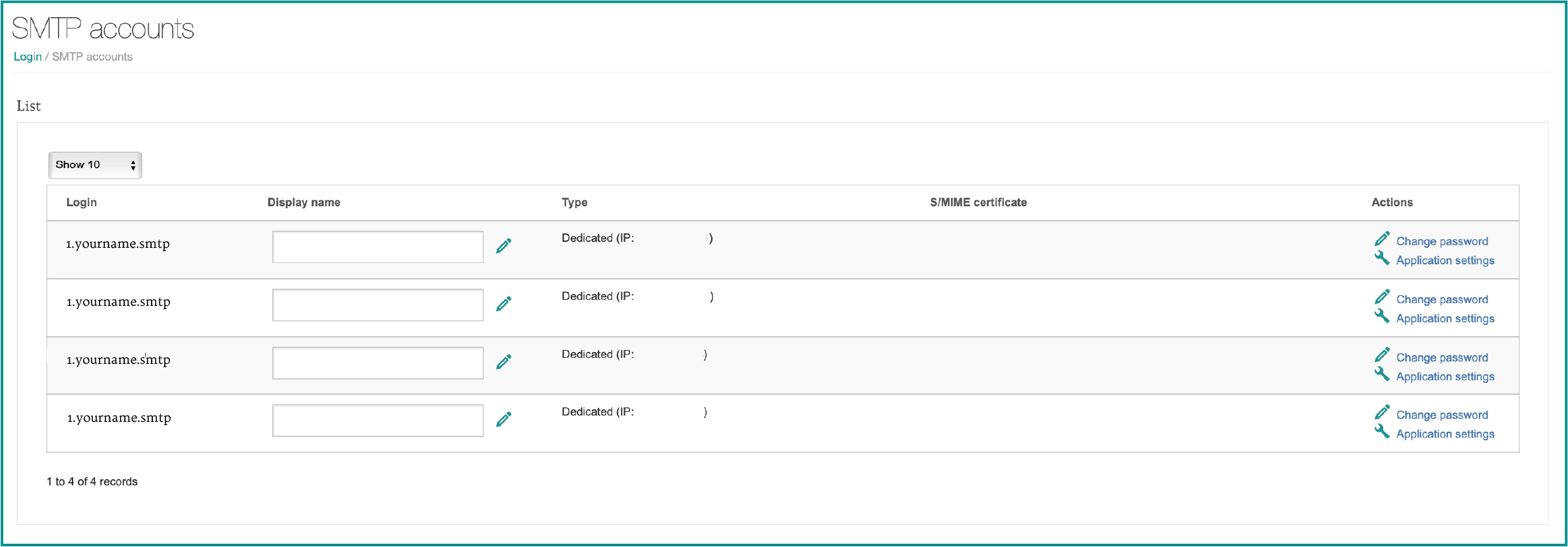This screenshot has height=547, width=1568.
Task: Click the wrench icon in the first row
Action: [x=1381, y=258]
